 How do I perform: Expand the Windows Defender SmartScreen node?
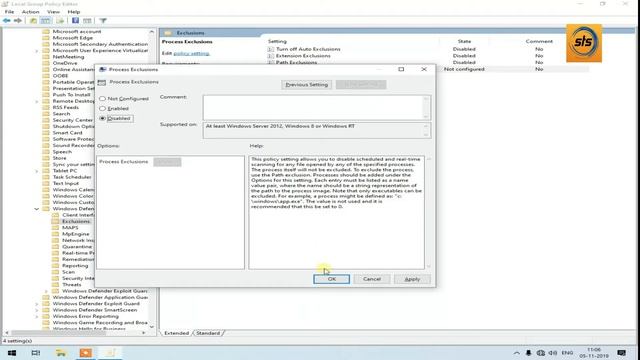pyautogui.click(x=36, y=310)
